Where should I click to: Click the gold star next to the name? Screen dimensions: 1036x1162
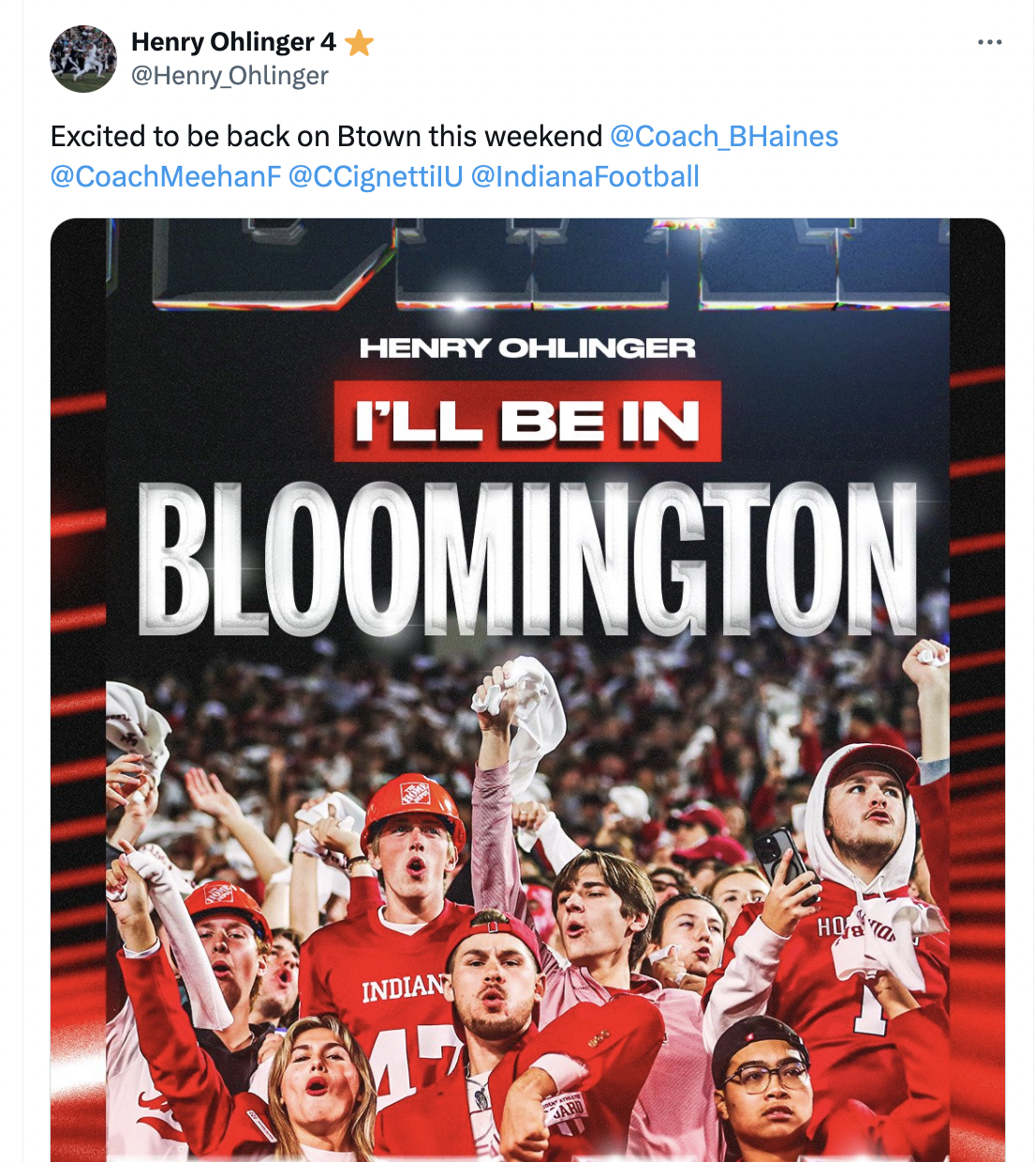coord(359,43)
